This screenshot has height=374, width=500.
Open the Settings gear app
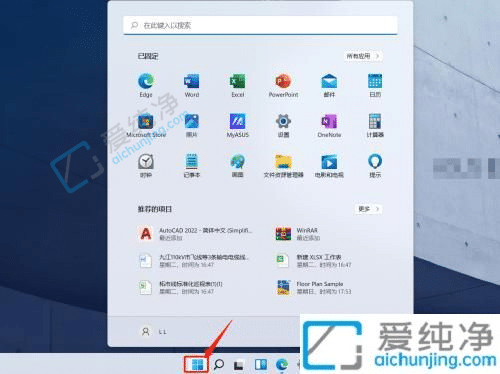point(283,126)
